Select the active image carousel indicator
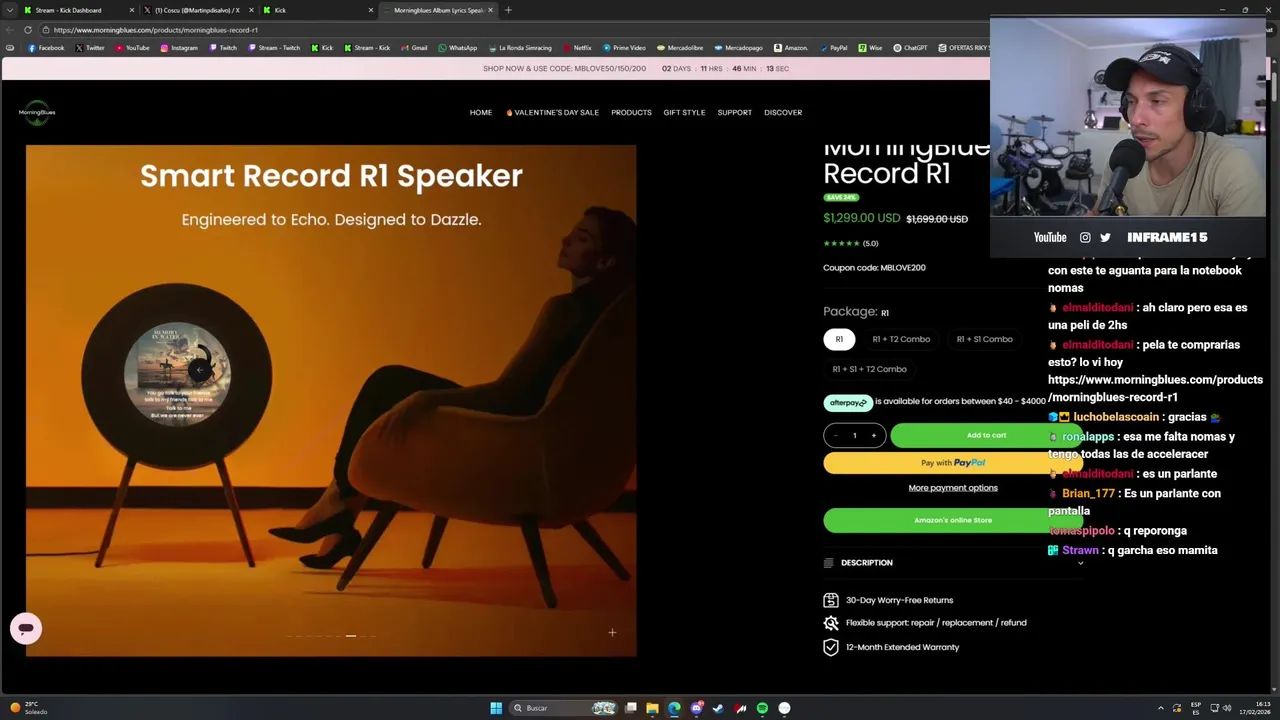1280x720 pixels. pos(350,635)
